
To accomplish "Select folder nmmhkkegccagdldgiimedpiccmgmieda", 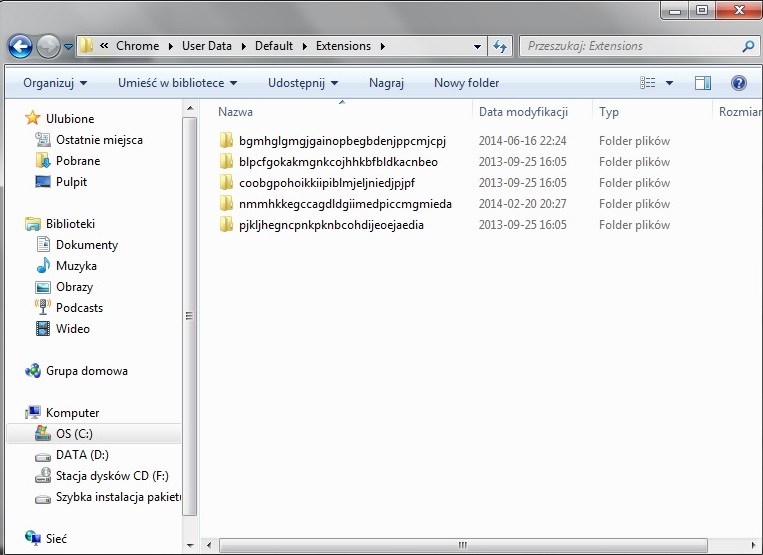I will pos(345,204).
